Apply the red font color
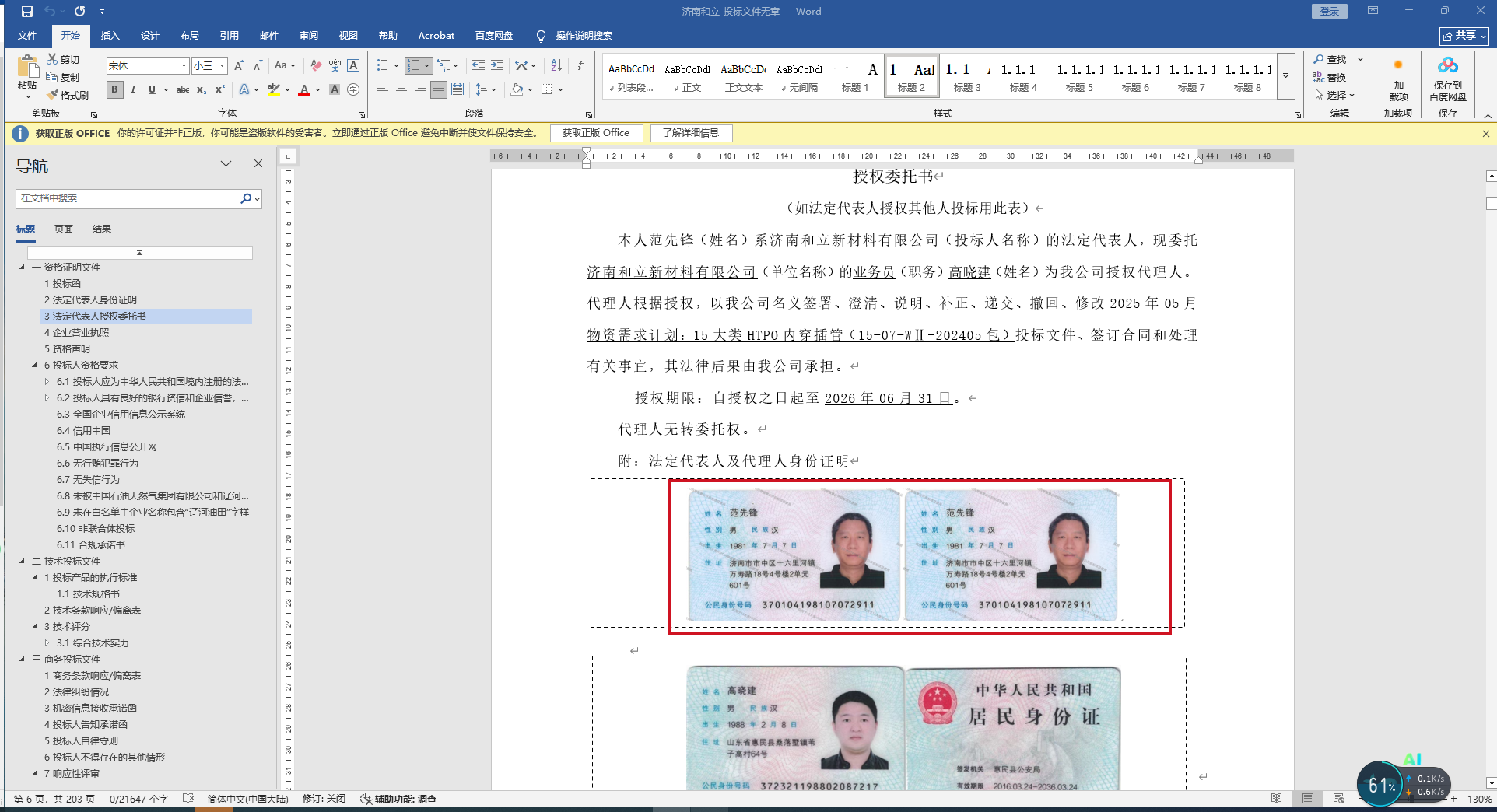The height and width of the screenshot is (812, 1497). (x=304, y=89)
